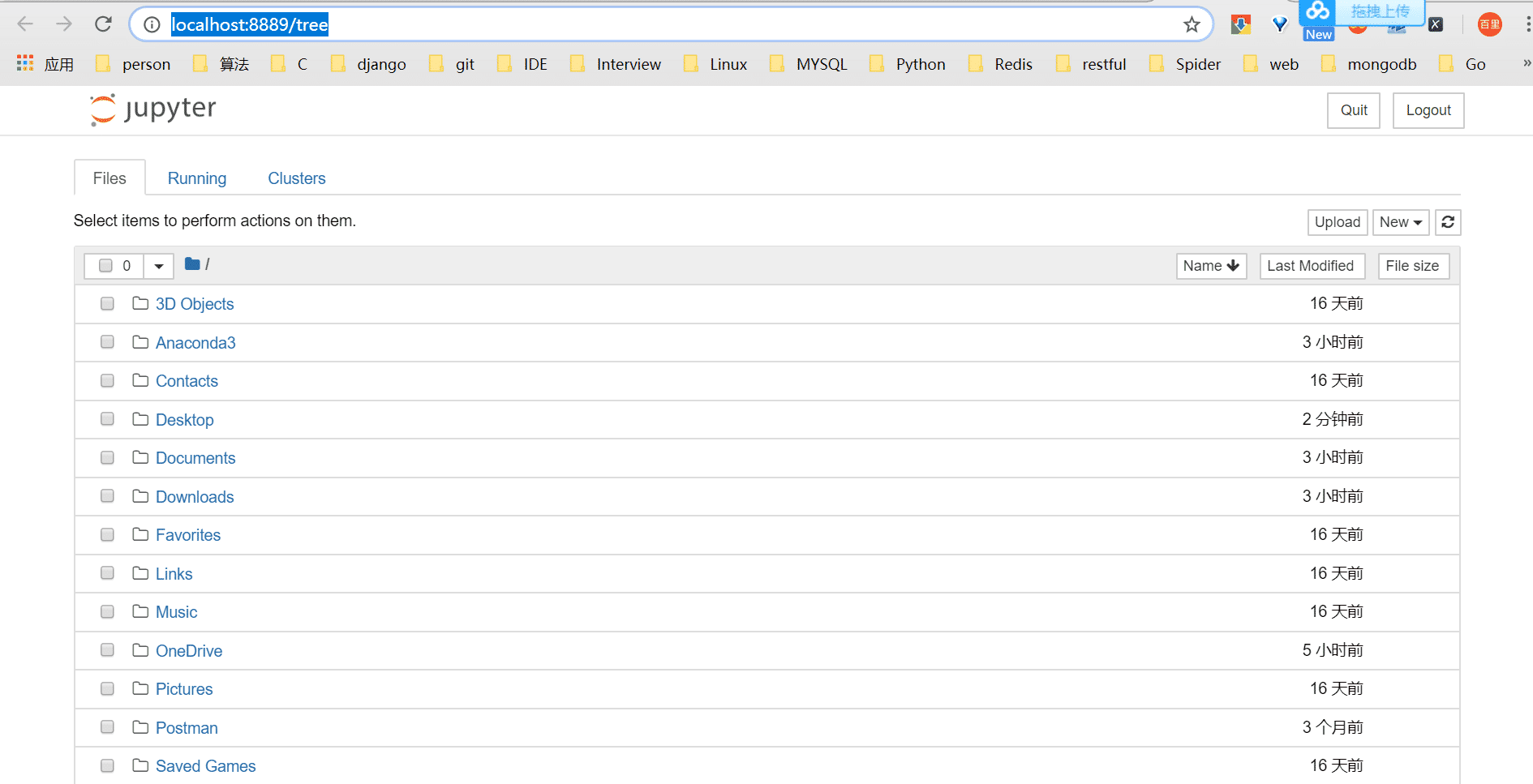Viewport: 1533px width, 784px height.
Task: Click the blue root folder icon in breadcrumb
Action: point(192,264)
